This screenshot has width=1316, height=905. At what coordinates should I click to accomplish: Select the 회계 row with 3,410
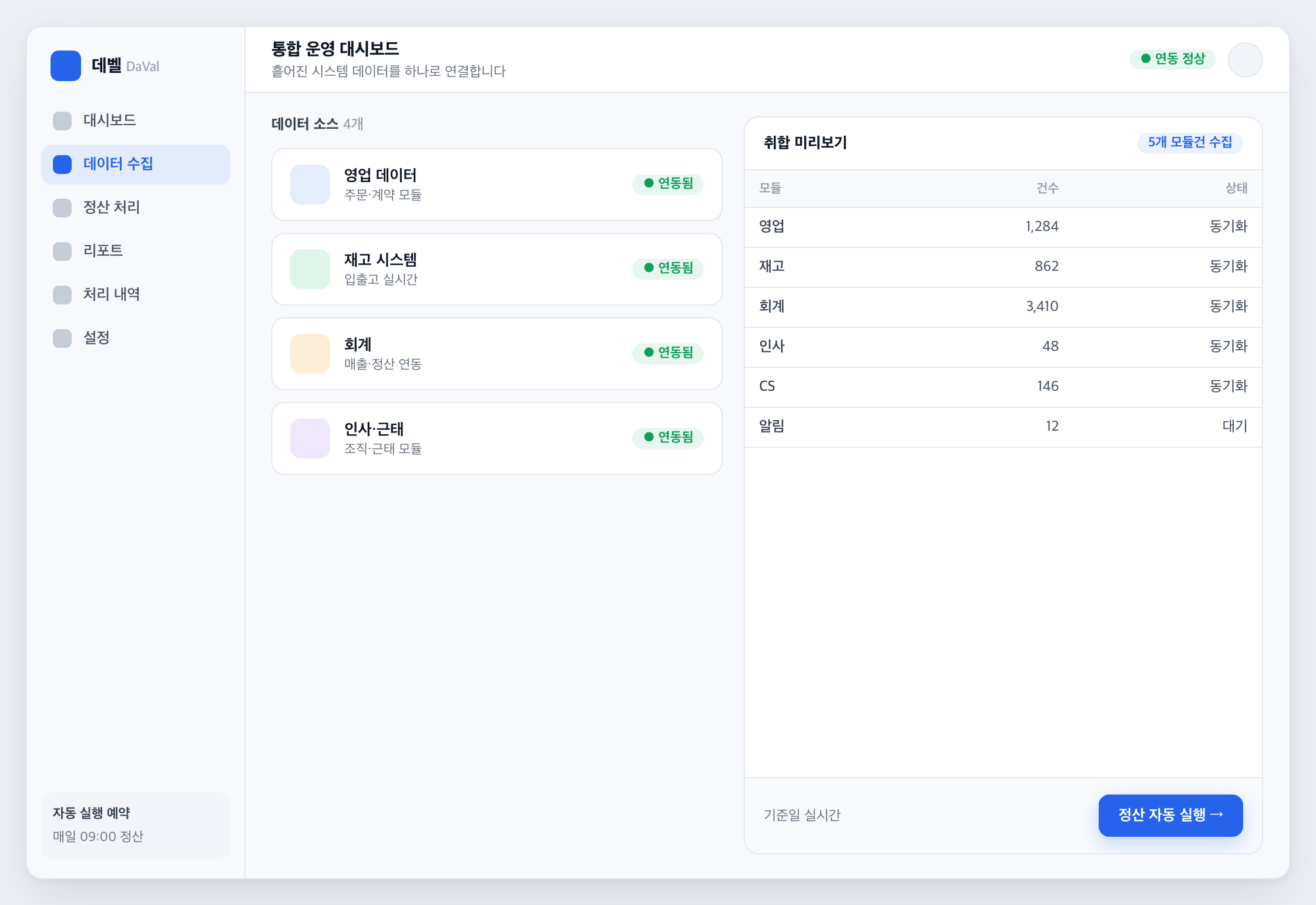point(1003,307)
